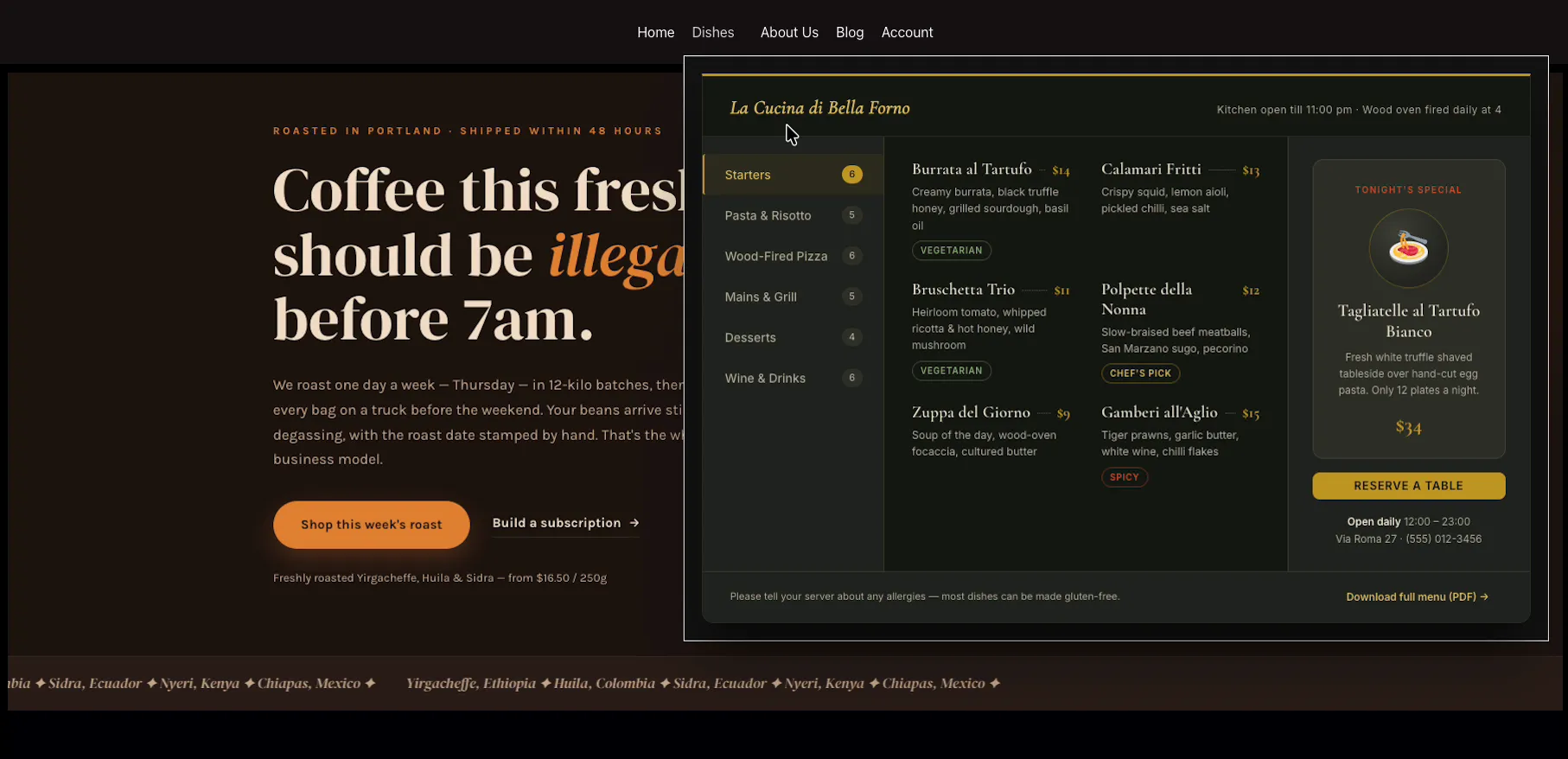
Task: Click the $12 price of Polpette della Nonna
Action: [1251, 291]
